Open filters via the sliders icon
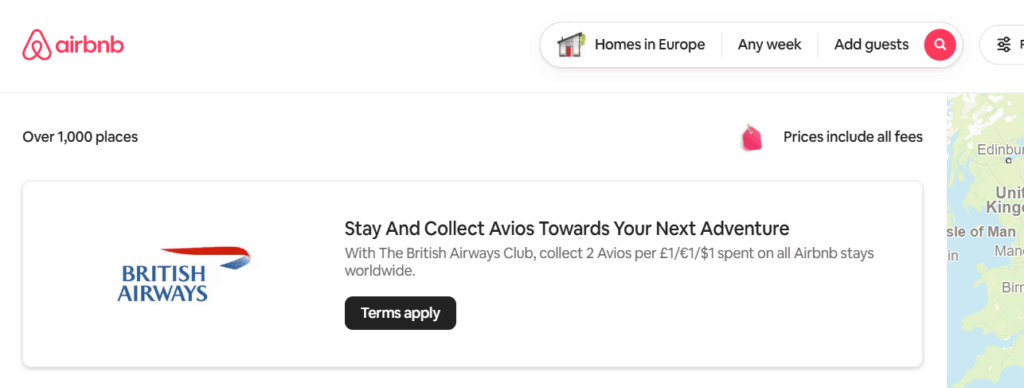The image size is (1024, 388). tap(1004, 45)
